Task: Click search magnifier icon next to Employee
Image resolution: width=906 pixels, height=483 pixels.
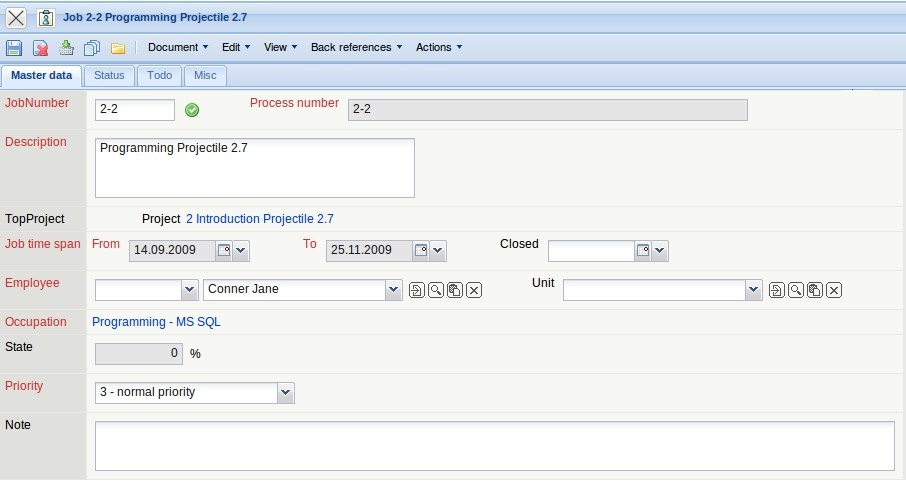Action: click(436, 290)
